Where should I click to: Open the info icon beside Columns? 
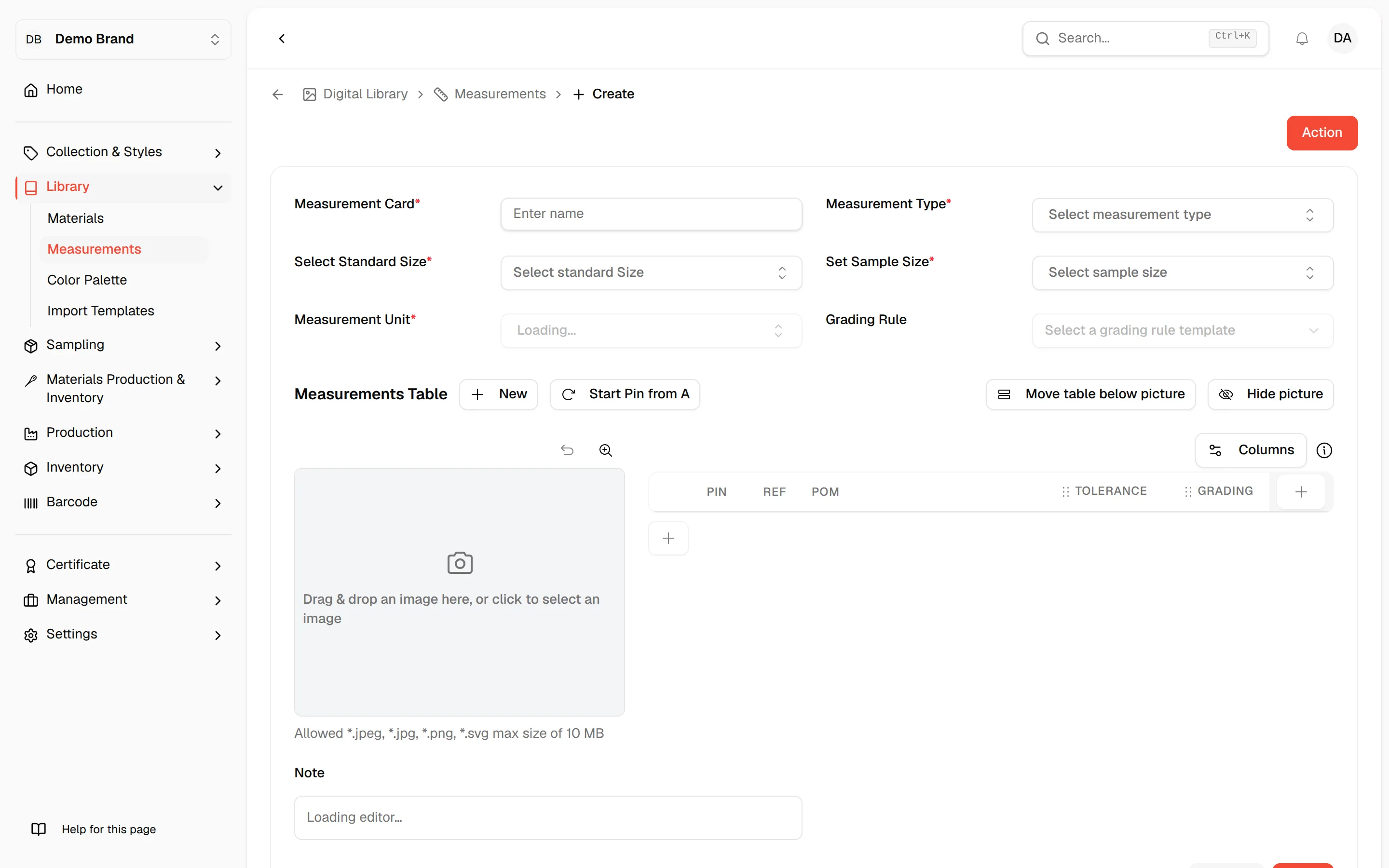pyautogui.click(x=1324, y=450)
